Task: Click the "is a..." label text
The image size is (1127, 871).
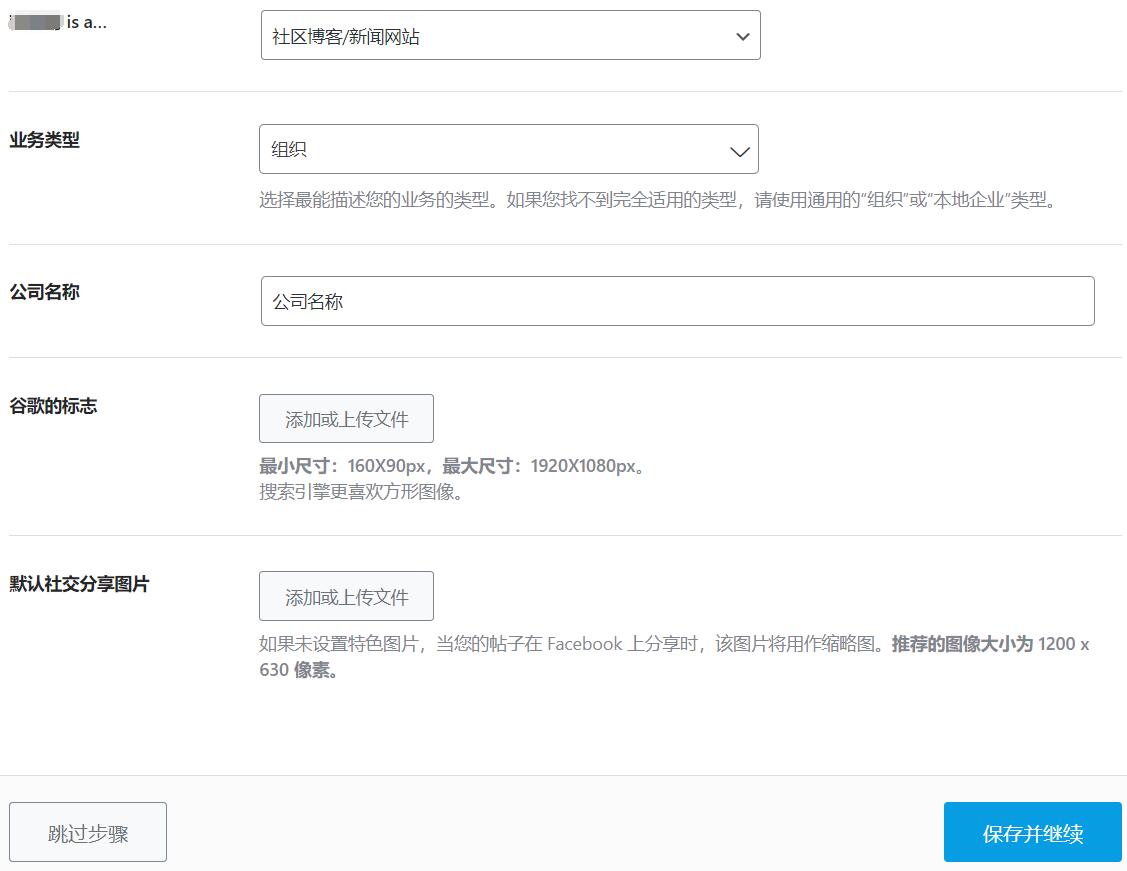Action: [x=87, y=22]
